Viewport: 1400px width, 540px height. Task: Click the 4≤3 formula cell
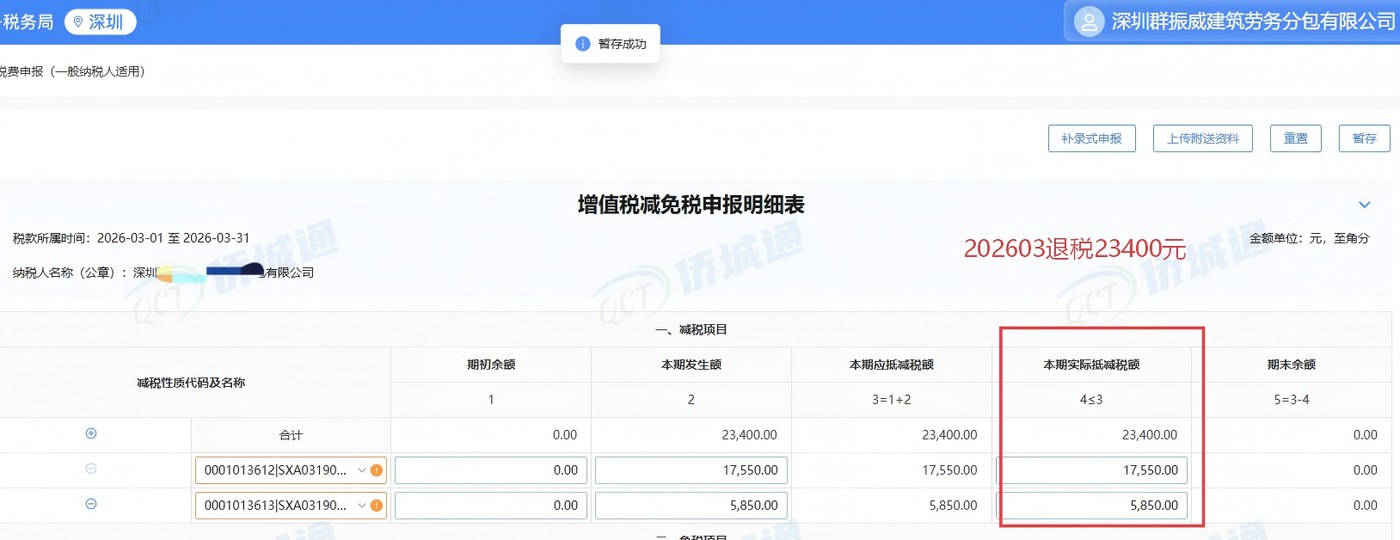[x=1092, y=400]
